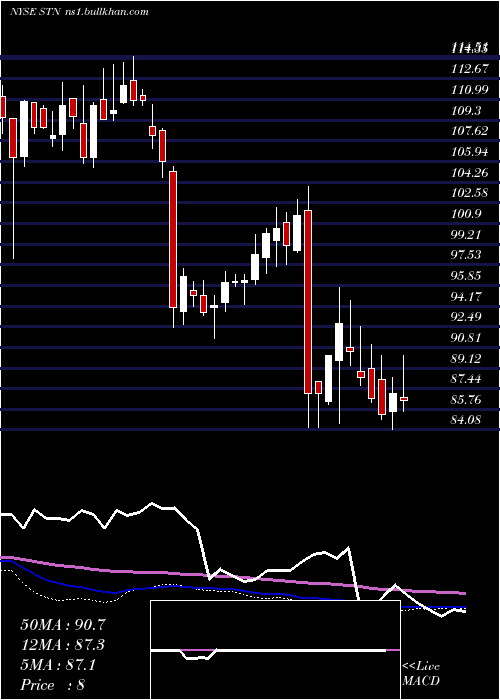Click inside the MACD inset panel
The width and height of the screenshot is (500, 700).
click(x=275, y=650)
